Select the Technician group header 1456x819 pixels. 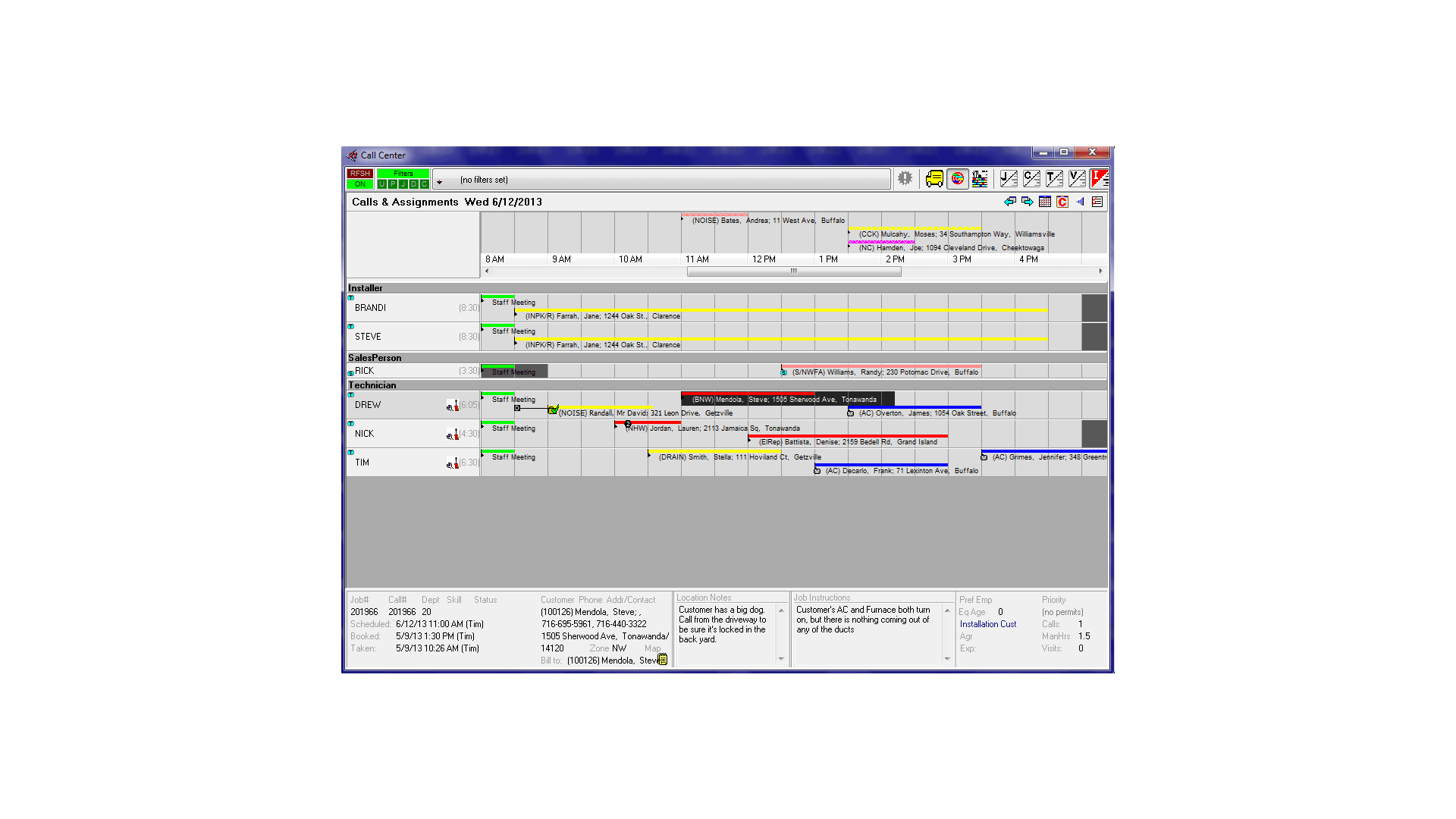coord(372,385)
